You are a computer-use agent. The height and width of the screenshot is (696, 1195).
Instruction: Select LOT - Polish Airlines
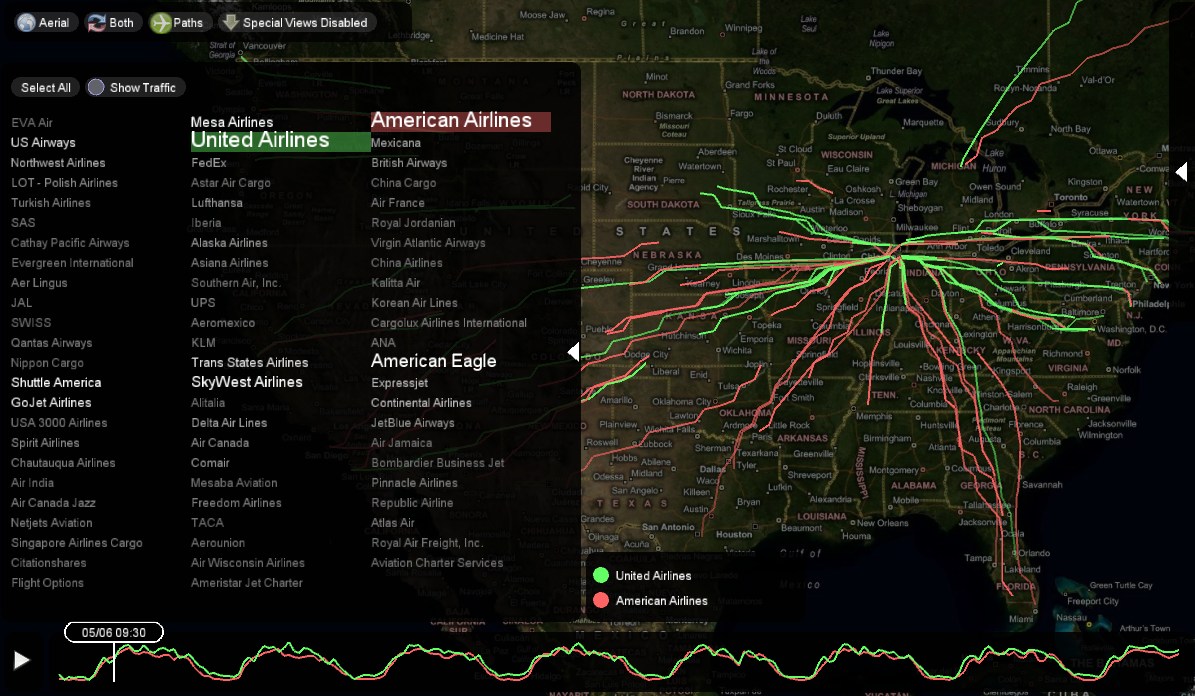pyautogui.click(x=64, y=183)
